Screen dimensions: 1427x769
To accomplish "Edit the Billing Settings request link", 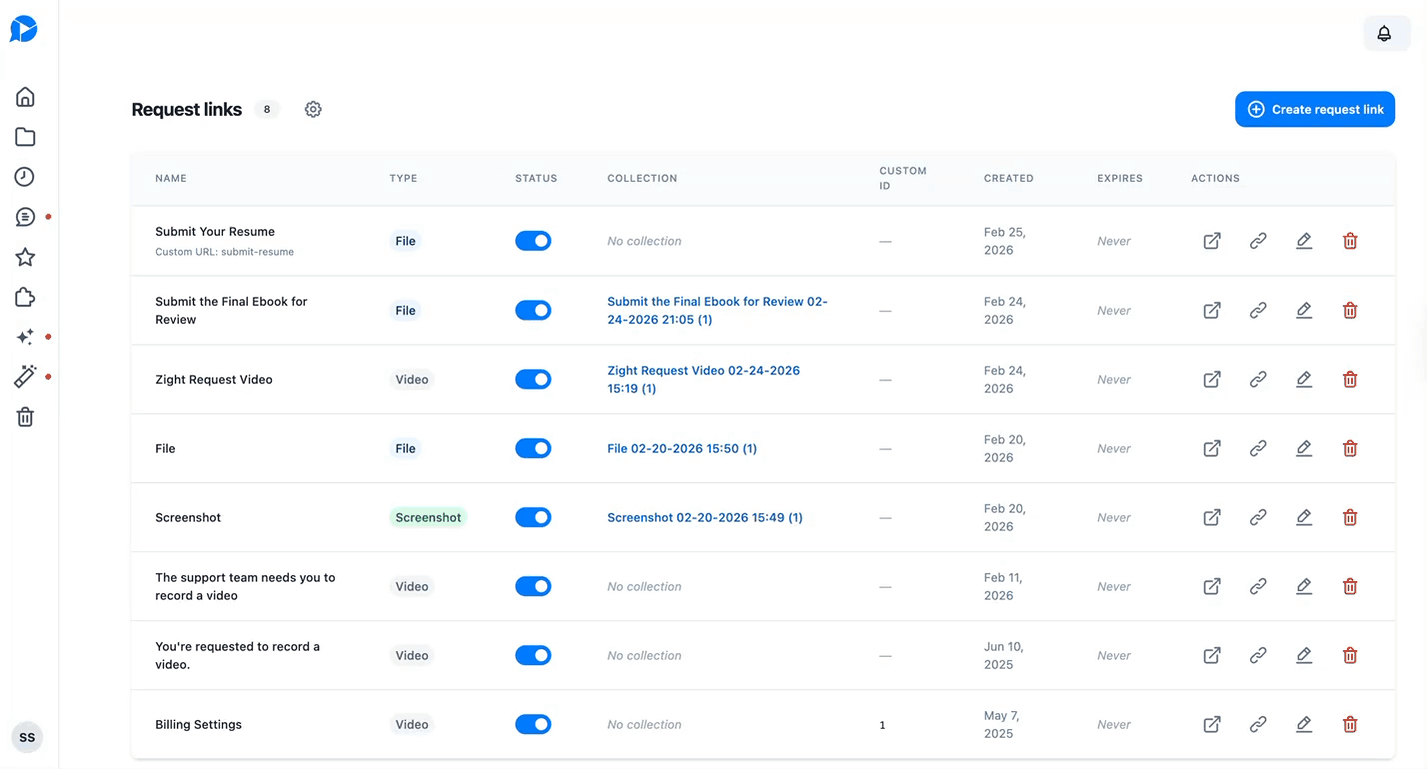I will pos(1304,724).
